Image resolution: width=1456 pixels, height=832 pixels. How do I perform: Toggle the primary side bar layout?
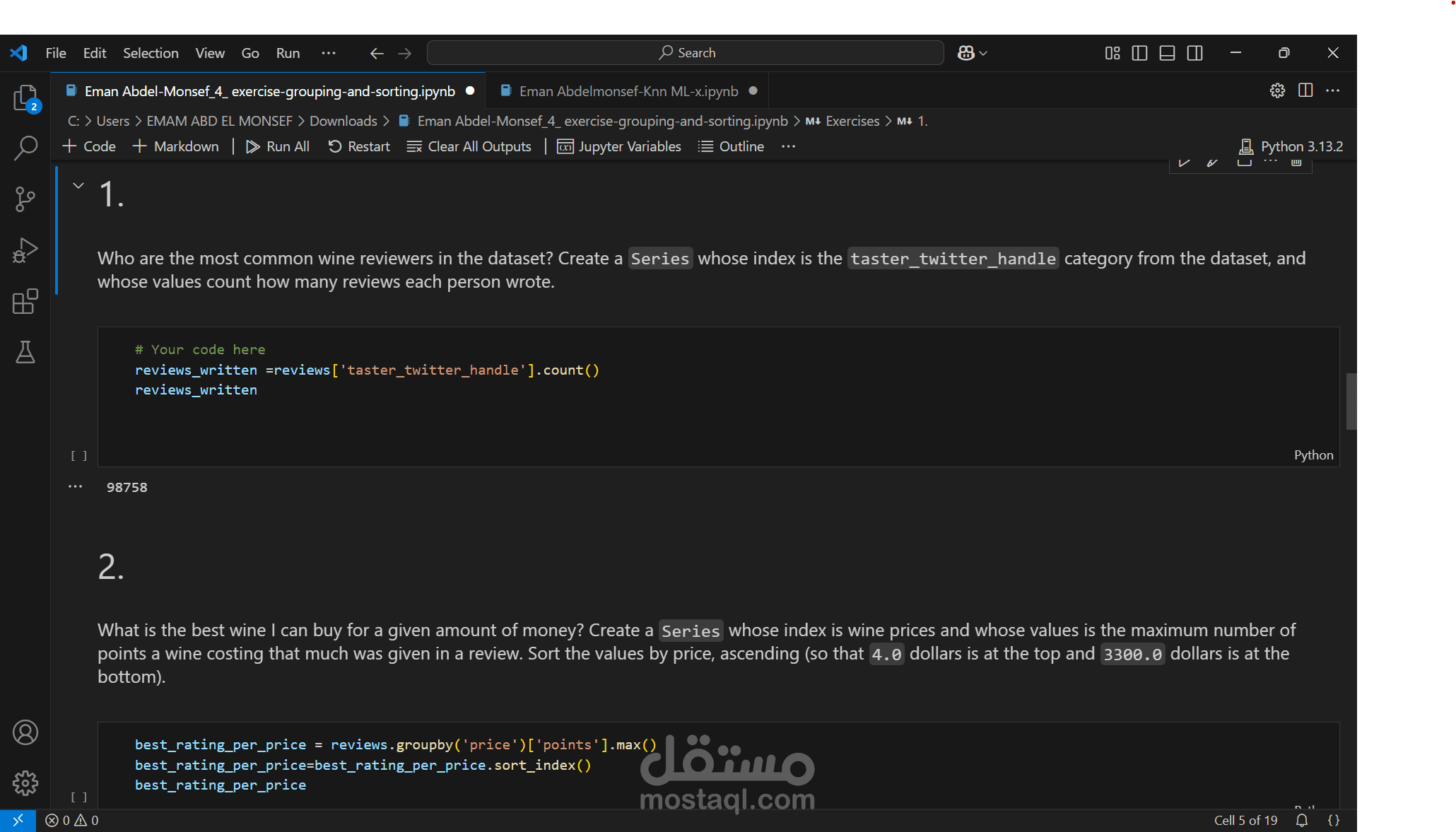[x=1139, y=53]
